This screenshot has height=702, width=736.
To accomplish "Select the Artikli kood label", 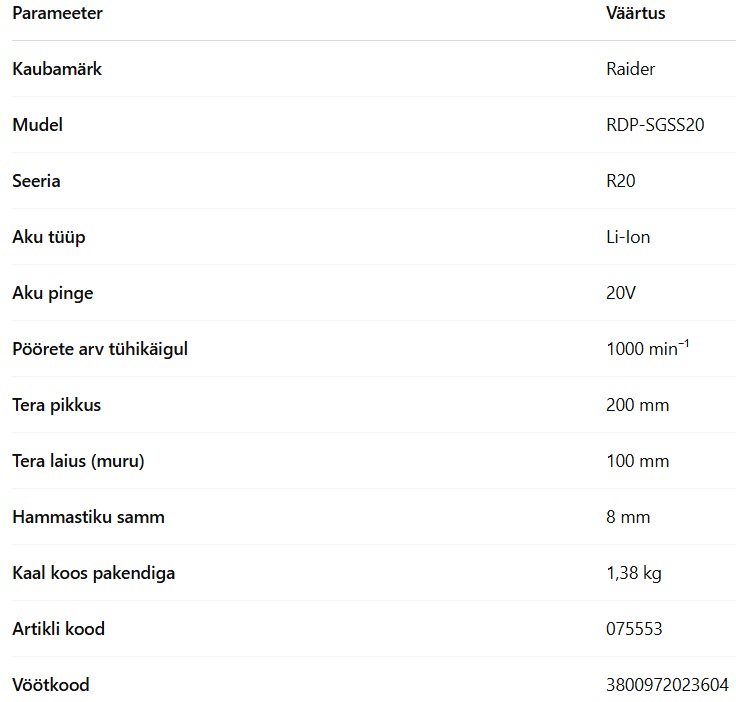I will pos(58,629).
